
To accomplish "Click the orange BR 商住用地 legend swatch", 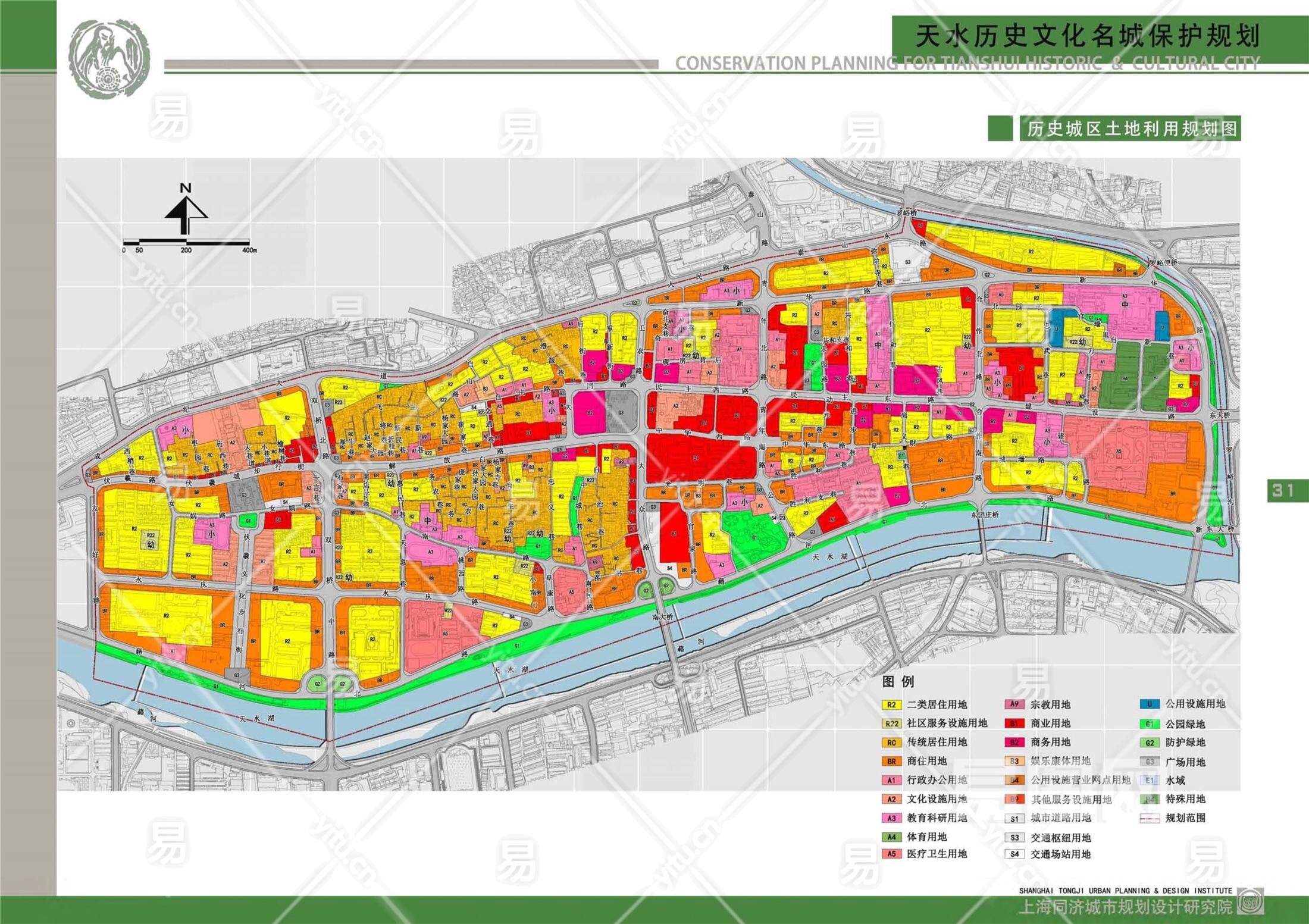I will [891, 761].
